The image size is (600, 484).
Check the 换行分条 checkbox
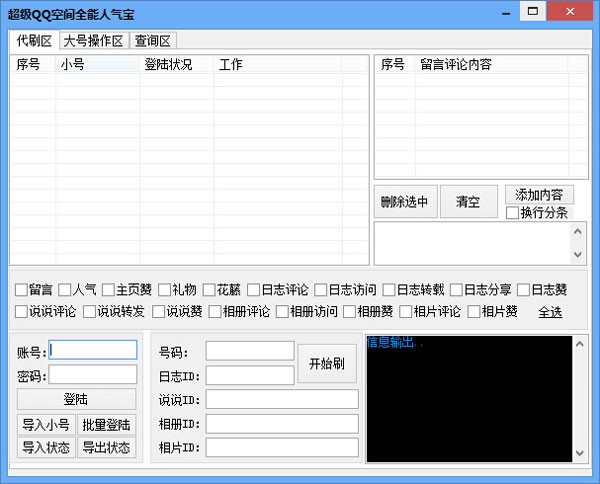tap(513, 212)
